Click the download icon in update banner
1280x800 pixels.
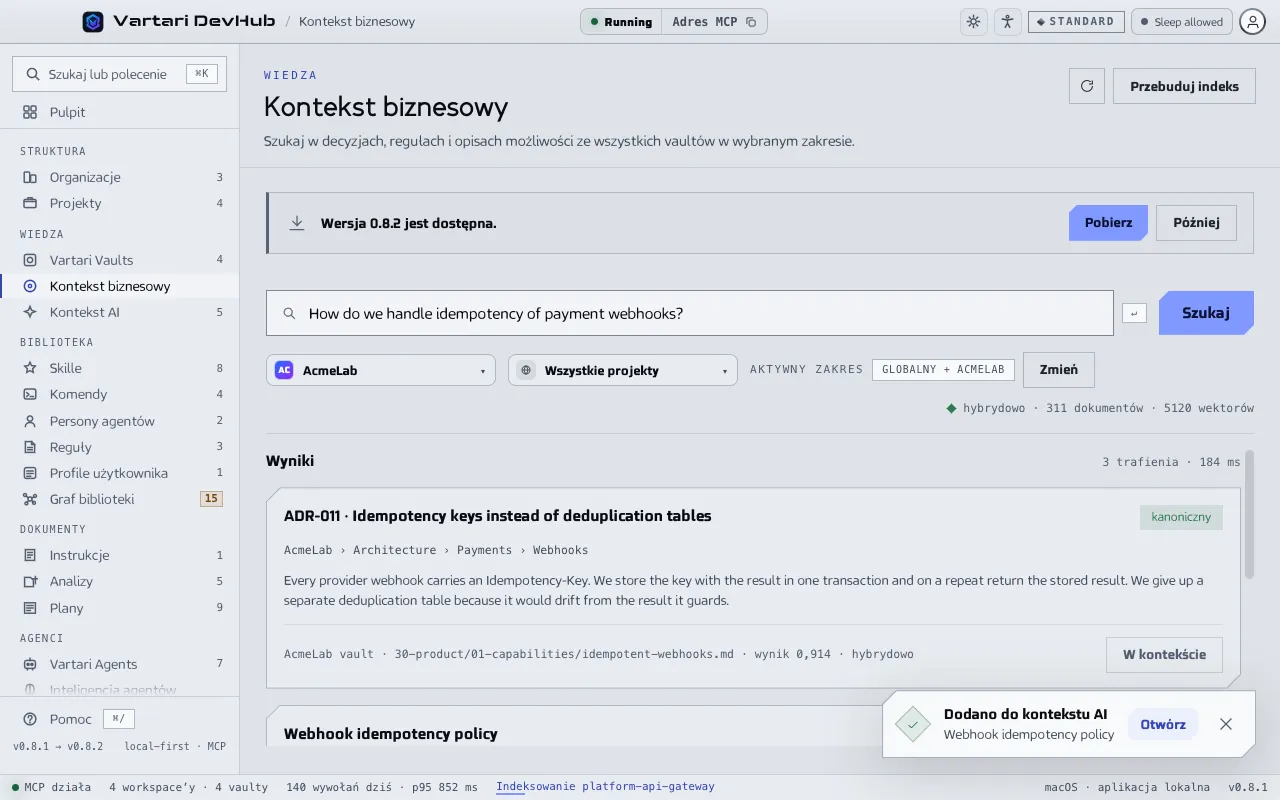click(297, 223)
